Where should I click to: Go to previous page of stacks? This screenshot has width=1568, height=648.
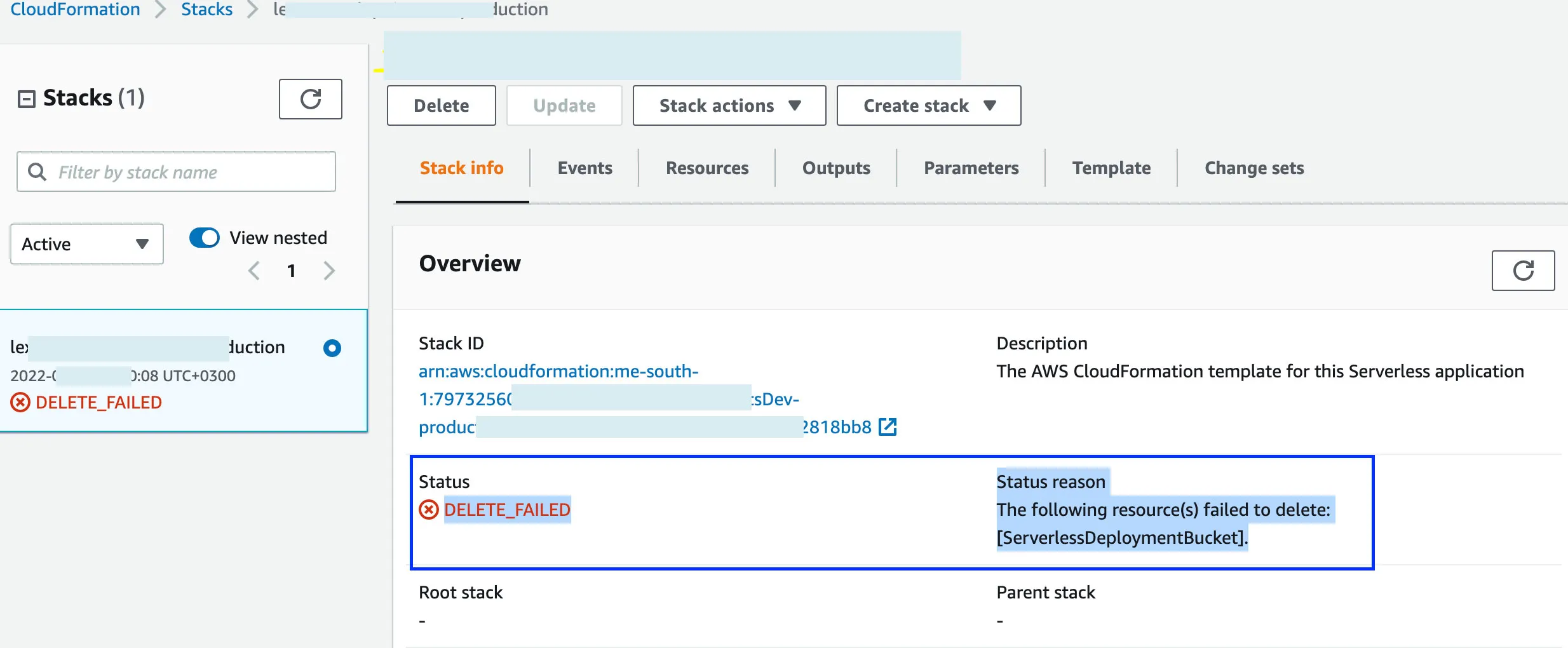[x=254, y=271]
